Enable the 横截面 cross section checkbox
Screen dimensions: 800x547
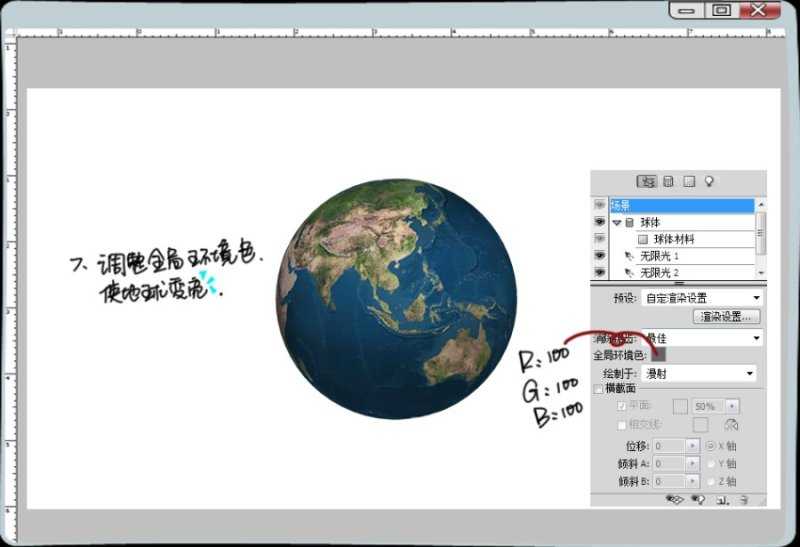point(599,388)
